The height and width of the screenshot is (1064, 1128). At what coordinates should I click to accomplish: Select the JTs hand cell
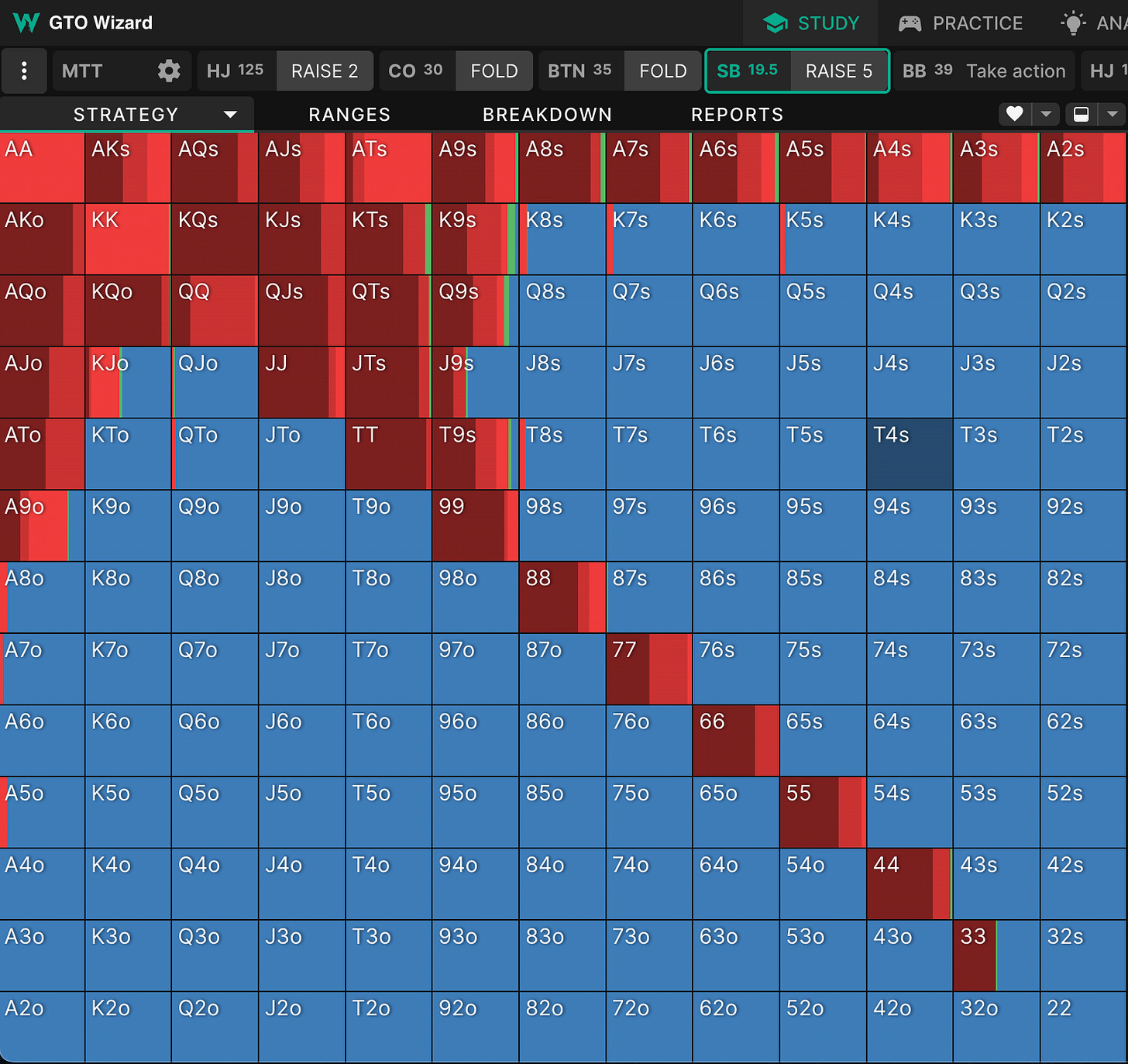(x=388, y=382)
